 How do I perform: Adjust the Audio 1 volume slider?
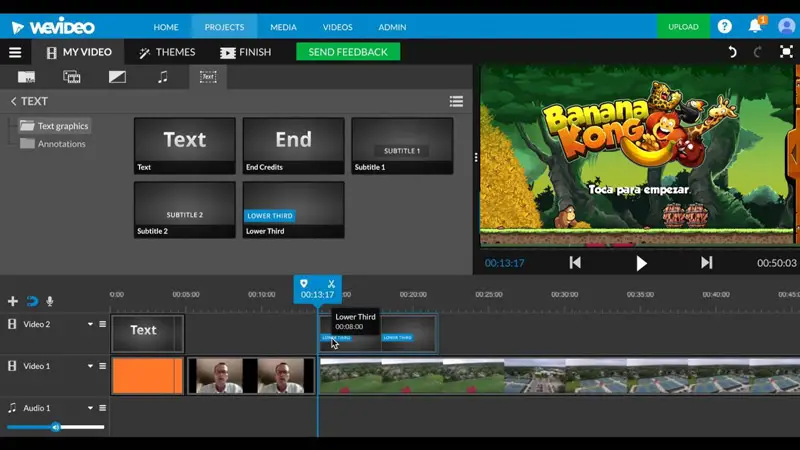point(56,427)
